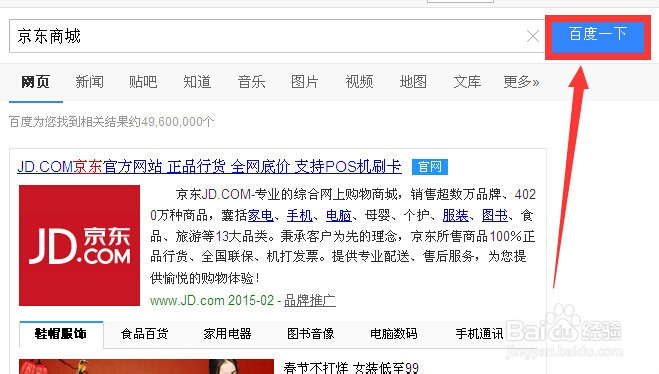Click the red JD.COM 京东 logo thumbnail
659x374 pixels.
79,245
